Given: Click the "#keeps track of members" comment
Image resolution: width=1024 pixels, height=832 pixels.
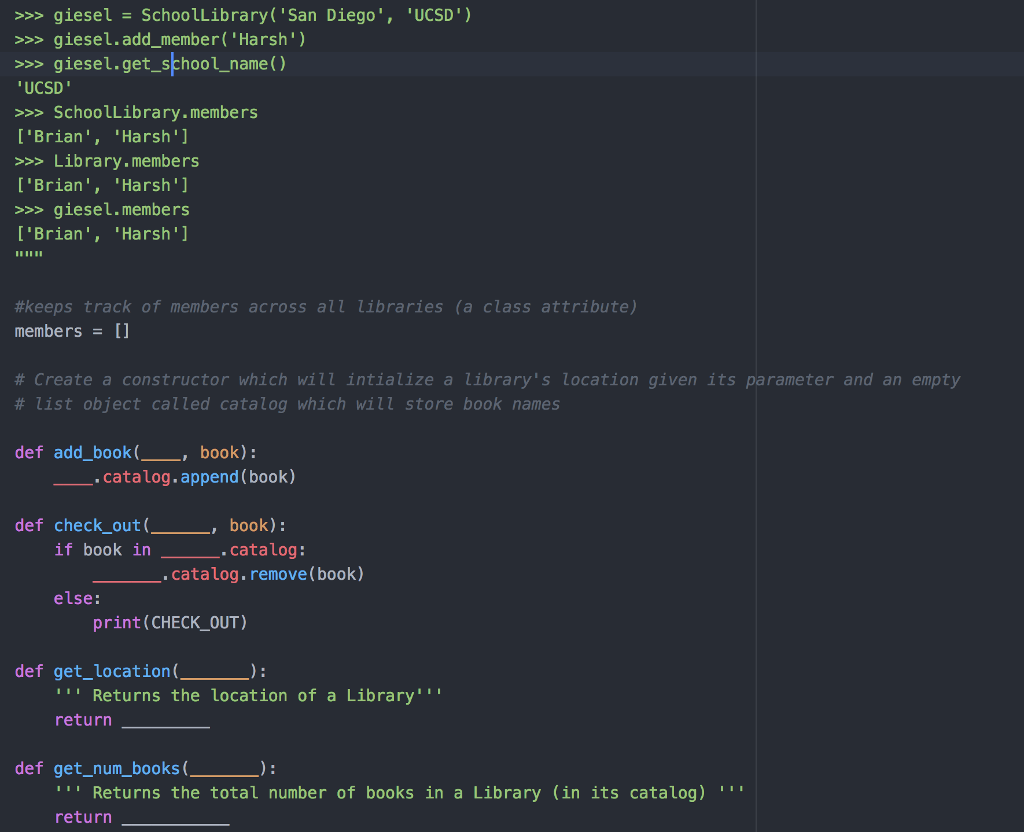Looking at the screenshot, I should tap(326, 307).
